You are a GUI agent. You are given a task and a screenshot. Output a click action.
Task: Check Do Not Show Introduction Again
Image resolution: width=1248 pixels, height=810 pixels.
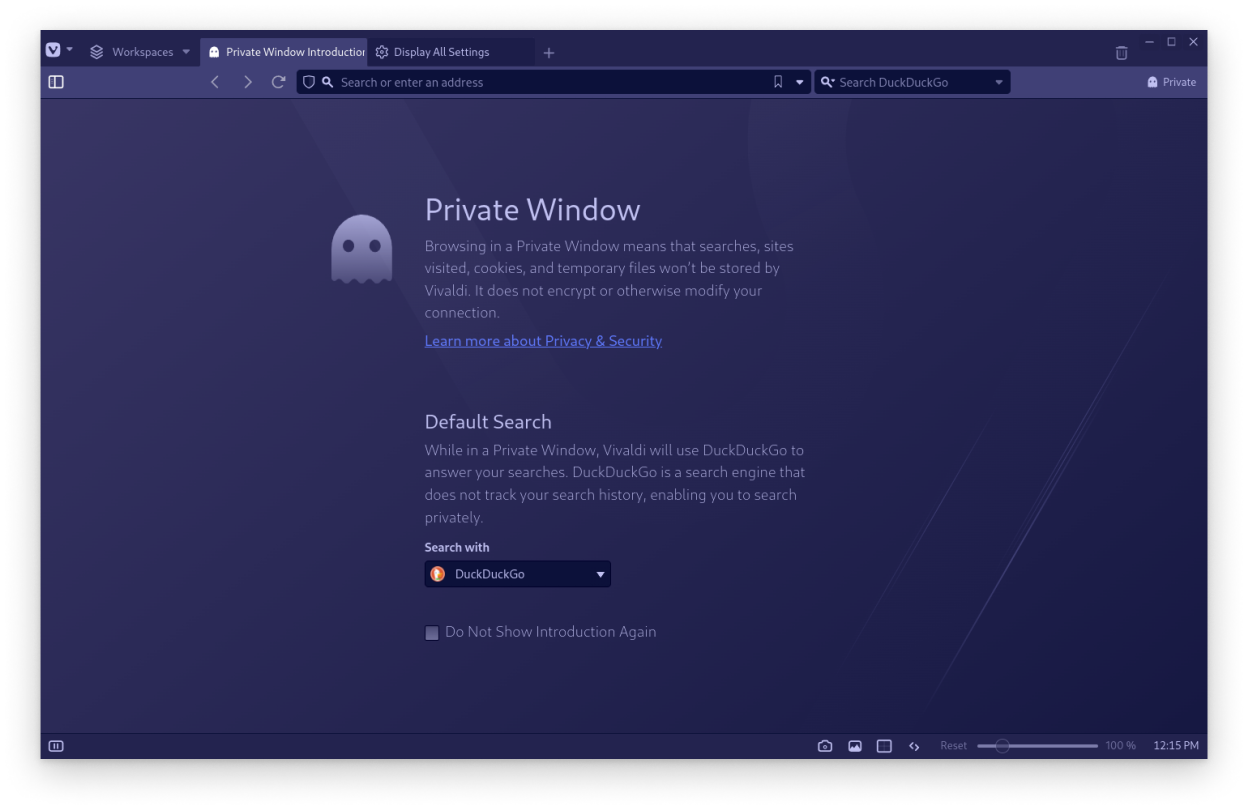[432, 633]
